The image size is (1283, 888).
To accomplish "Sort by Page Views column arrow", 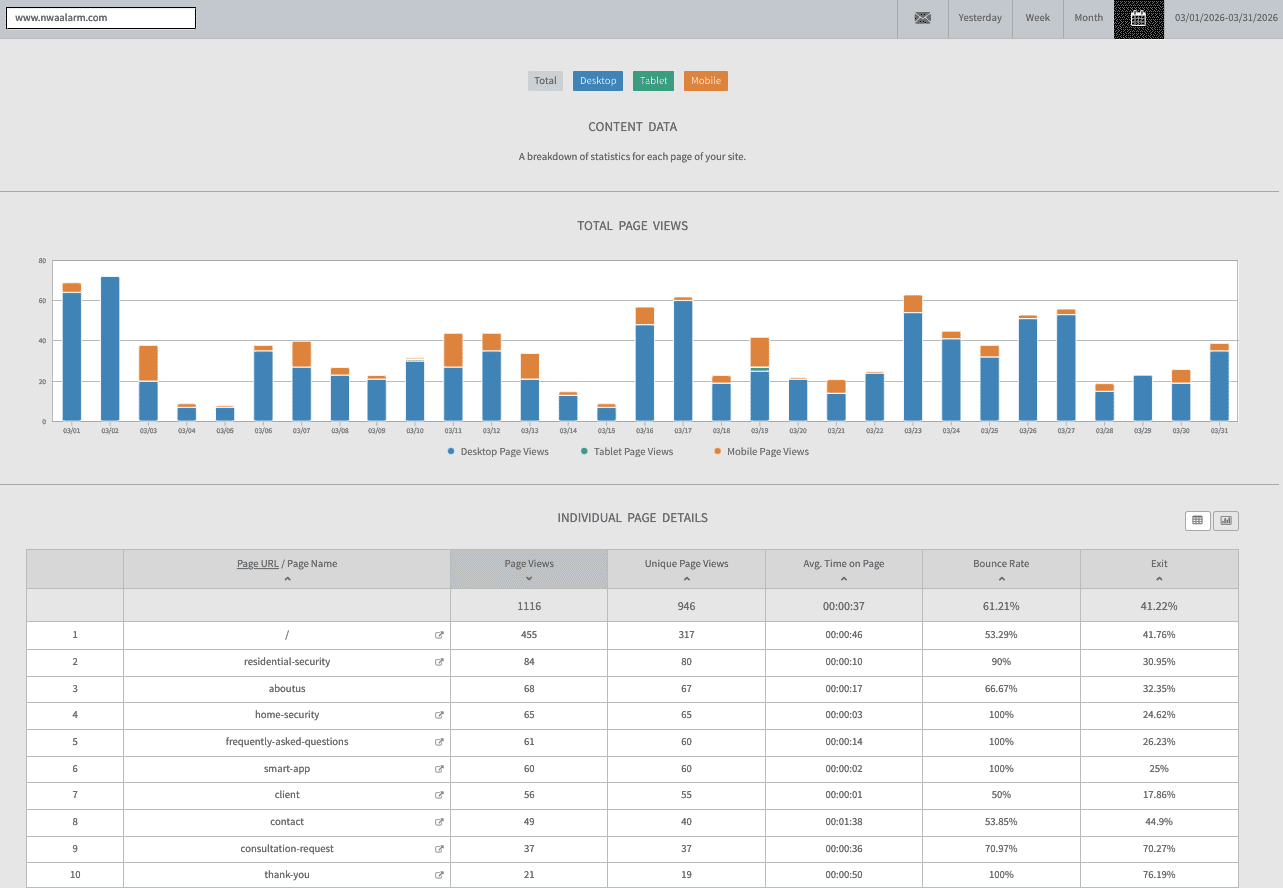I will [x=528, y=579].
